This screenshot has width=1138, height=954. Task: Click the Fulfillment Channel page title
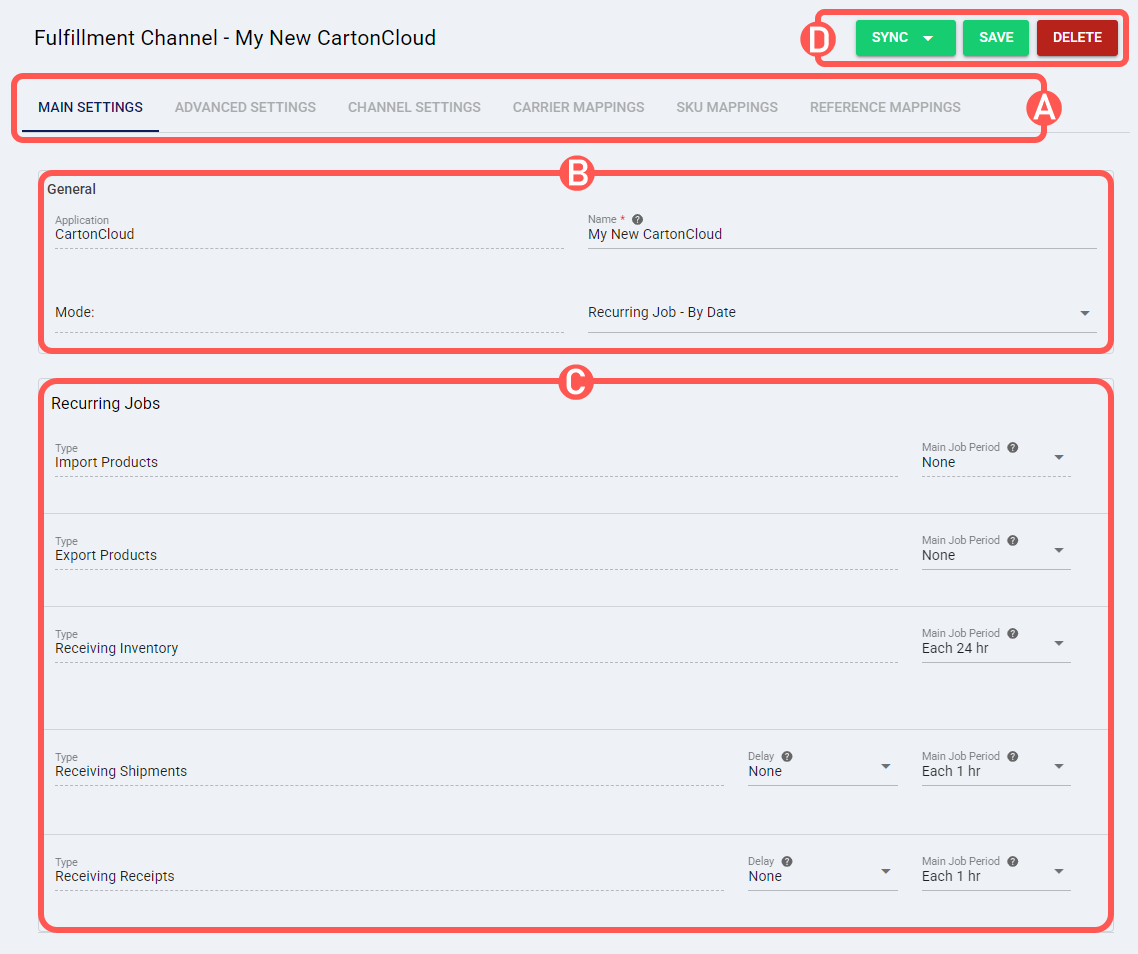pos(235,38)
